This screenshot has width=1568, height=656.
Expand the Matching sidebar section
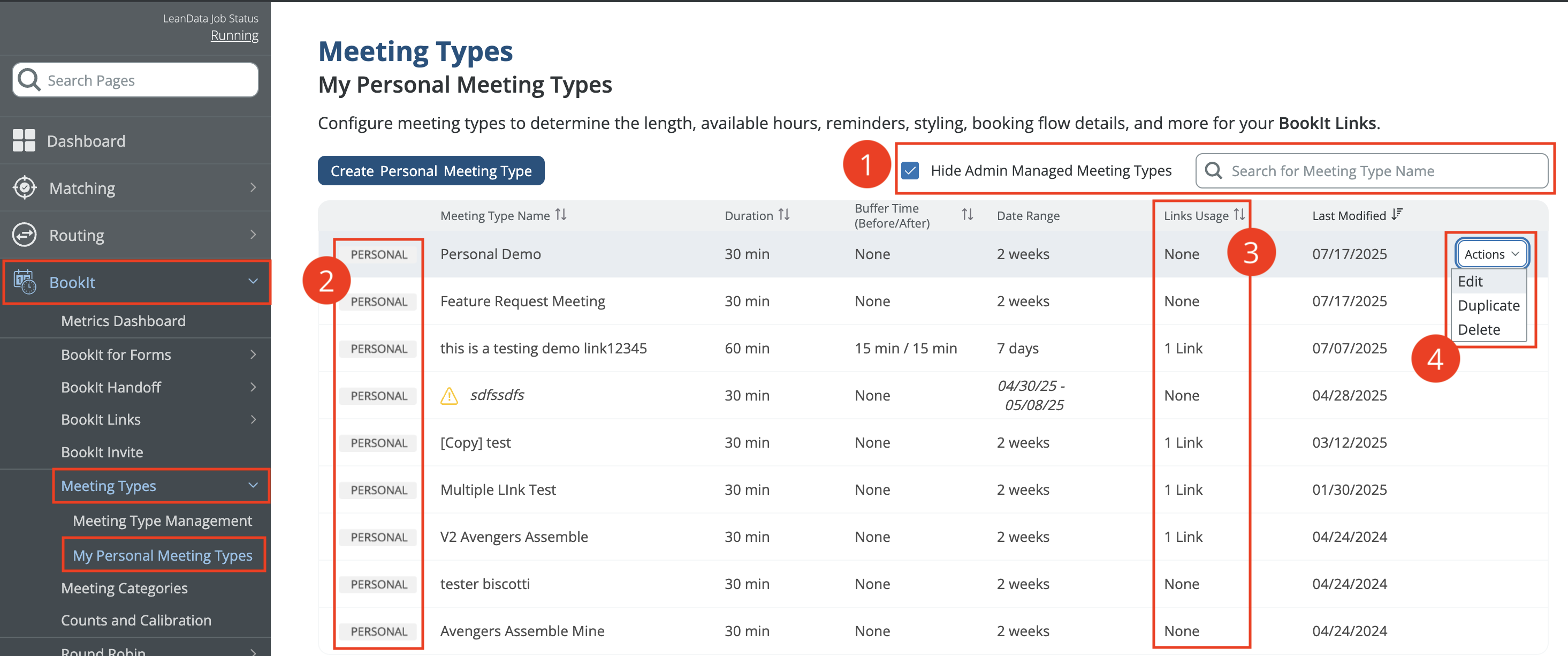point(253,187)
